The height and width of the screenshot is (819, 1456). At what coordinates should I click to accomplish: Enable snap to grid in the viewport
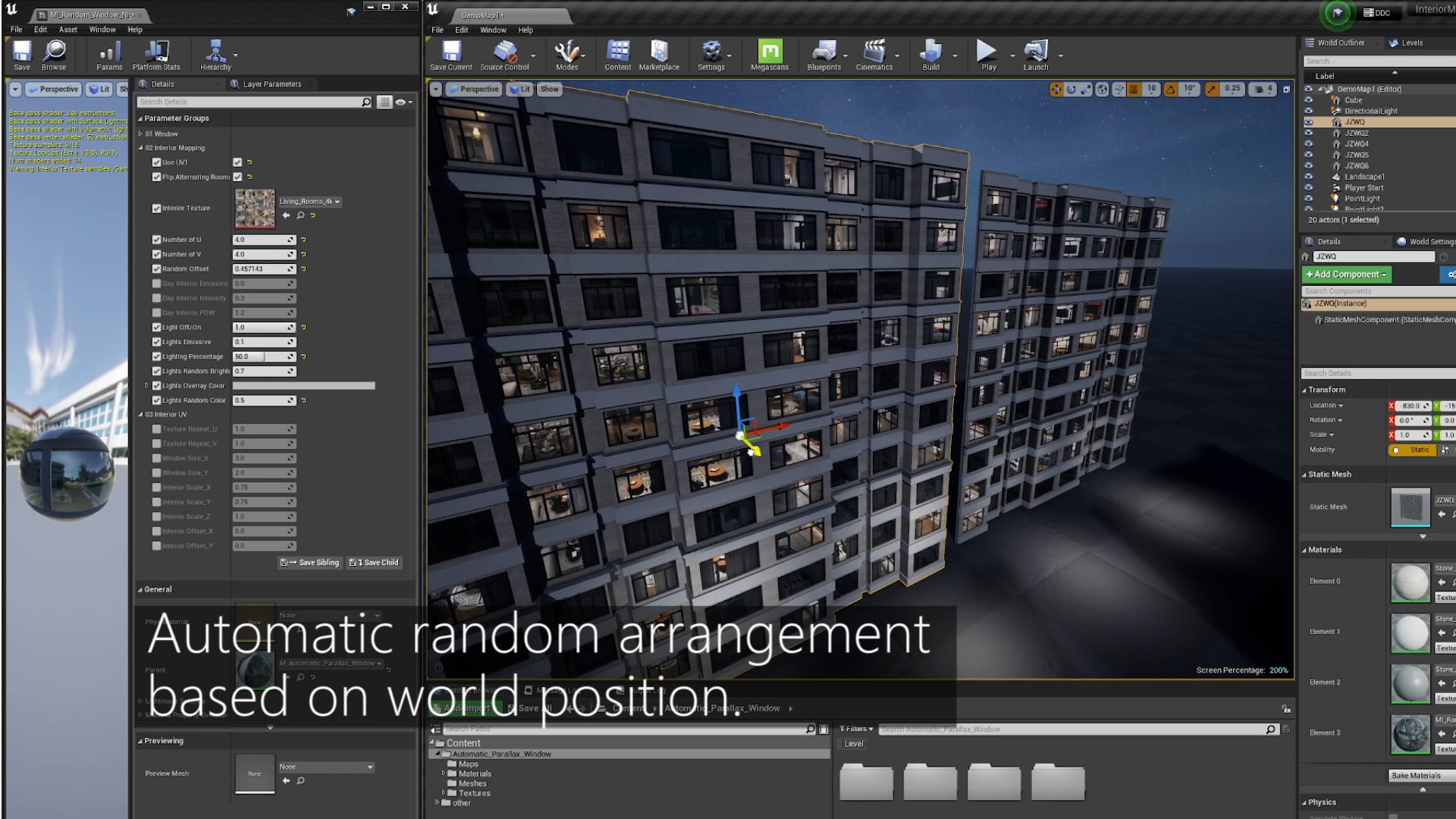(x=1132, y=89)
